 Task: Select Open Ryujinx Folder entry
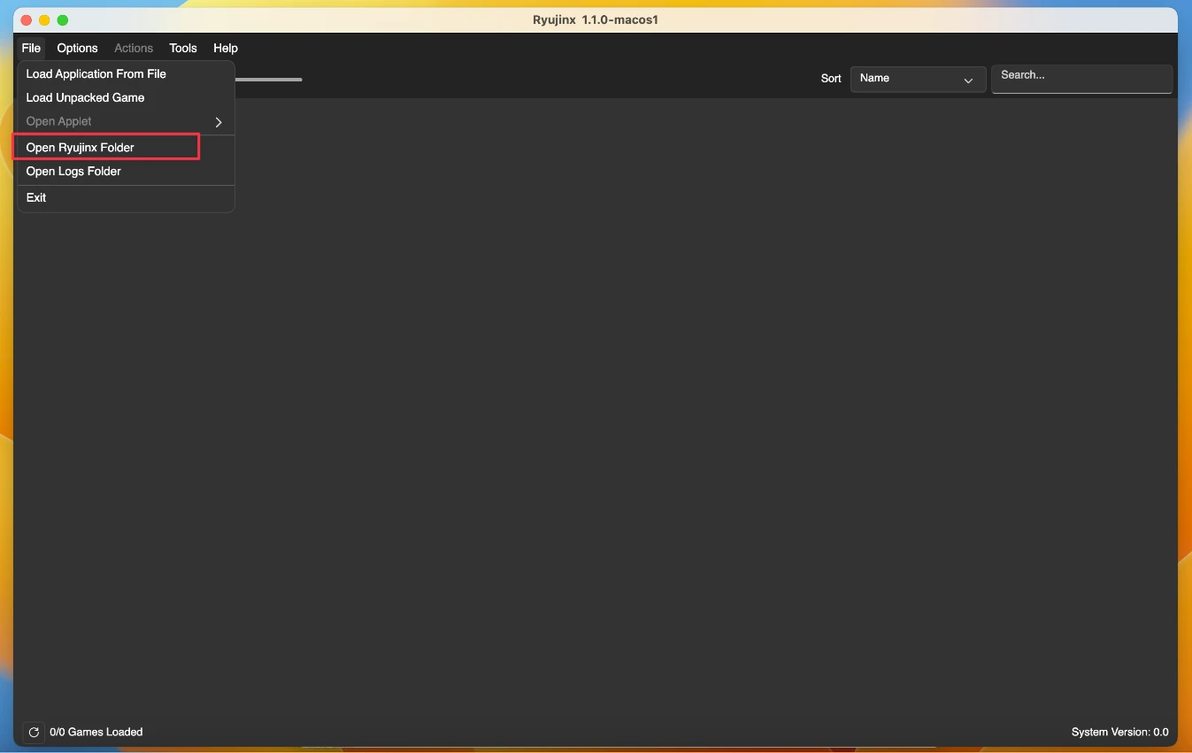click(x=125, y=147)
